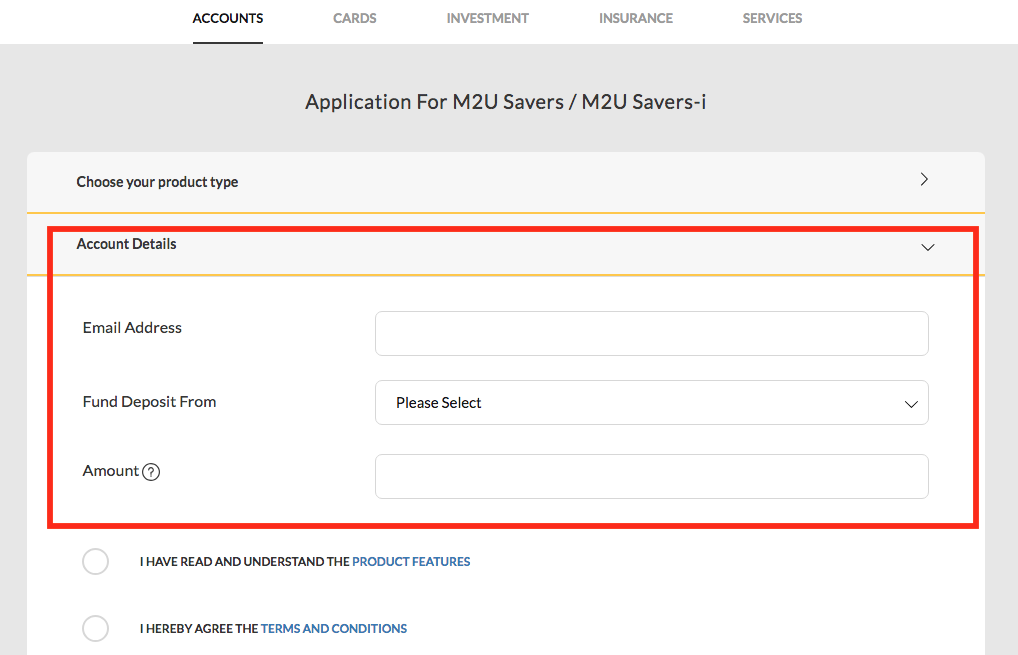Tick the Product Features acknowledgement radio button
This screenshot has height=655, width=1018.
tap(95, 562)
